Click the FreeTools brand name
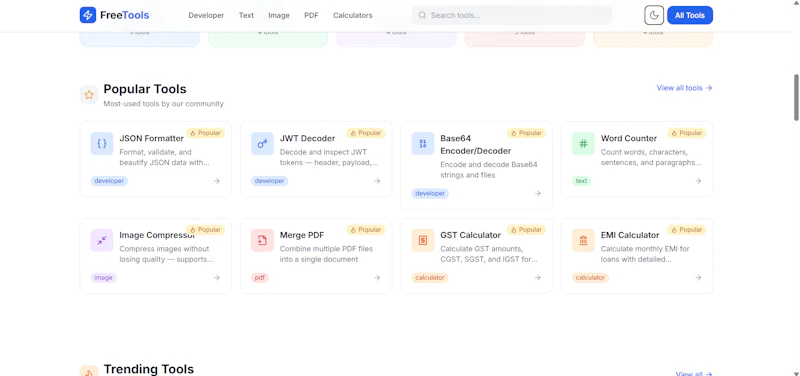This screenshot has height=376, width=800. 124,15
